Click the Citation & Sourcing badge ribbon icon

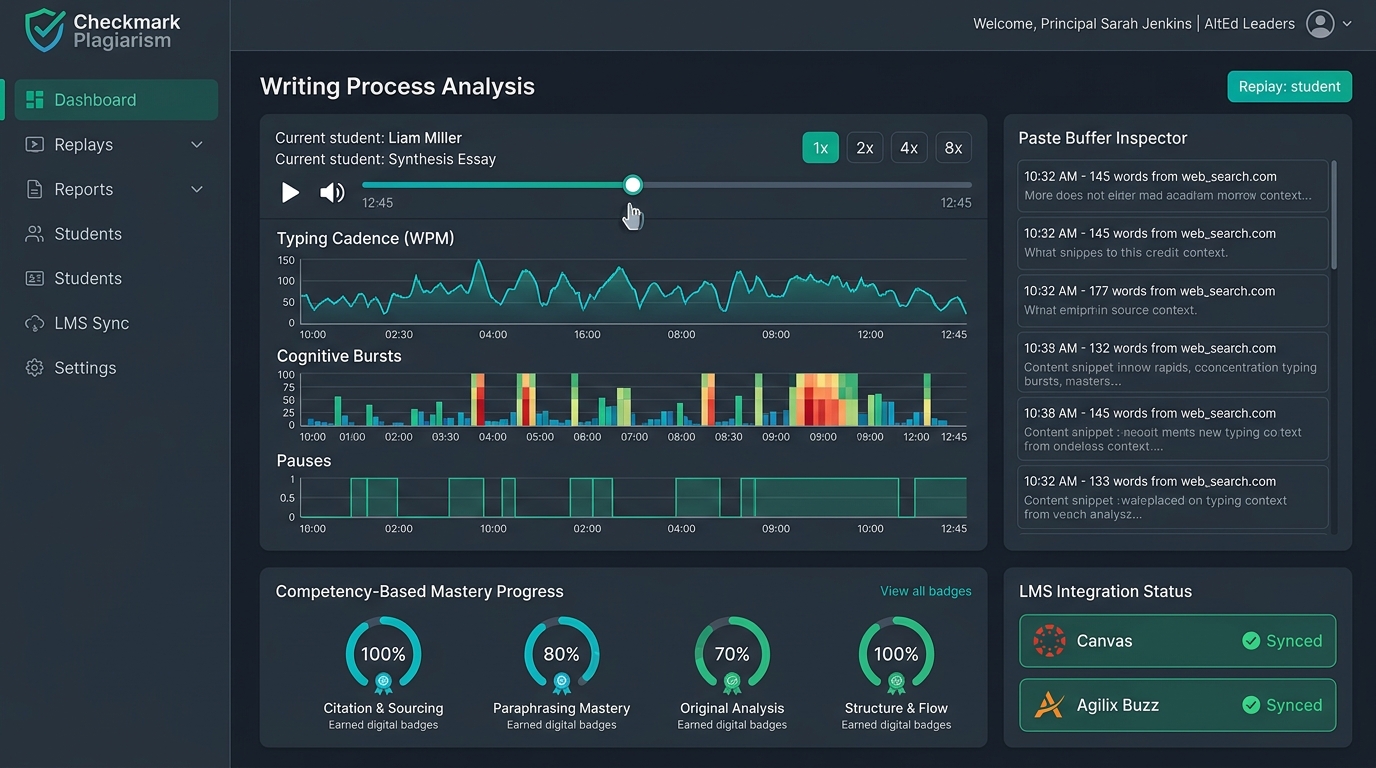[383, 683]
